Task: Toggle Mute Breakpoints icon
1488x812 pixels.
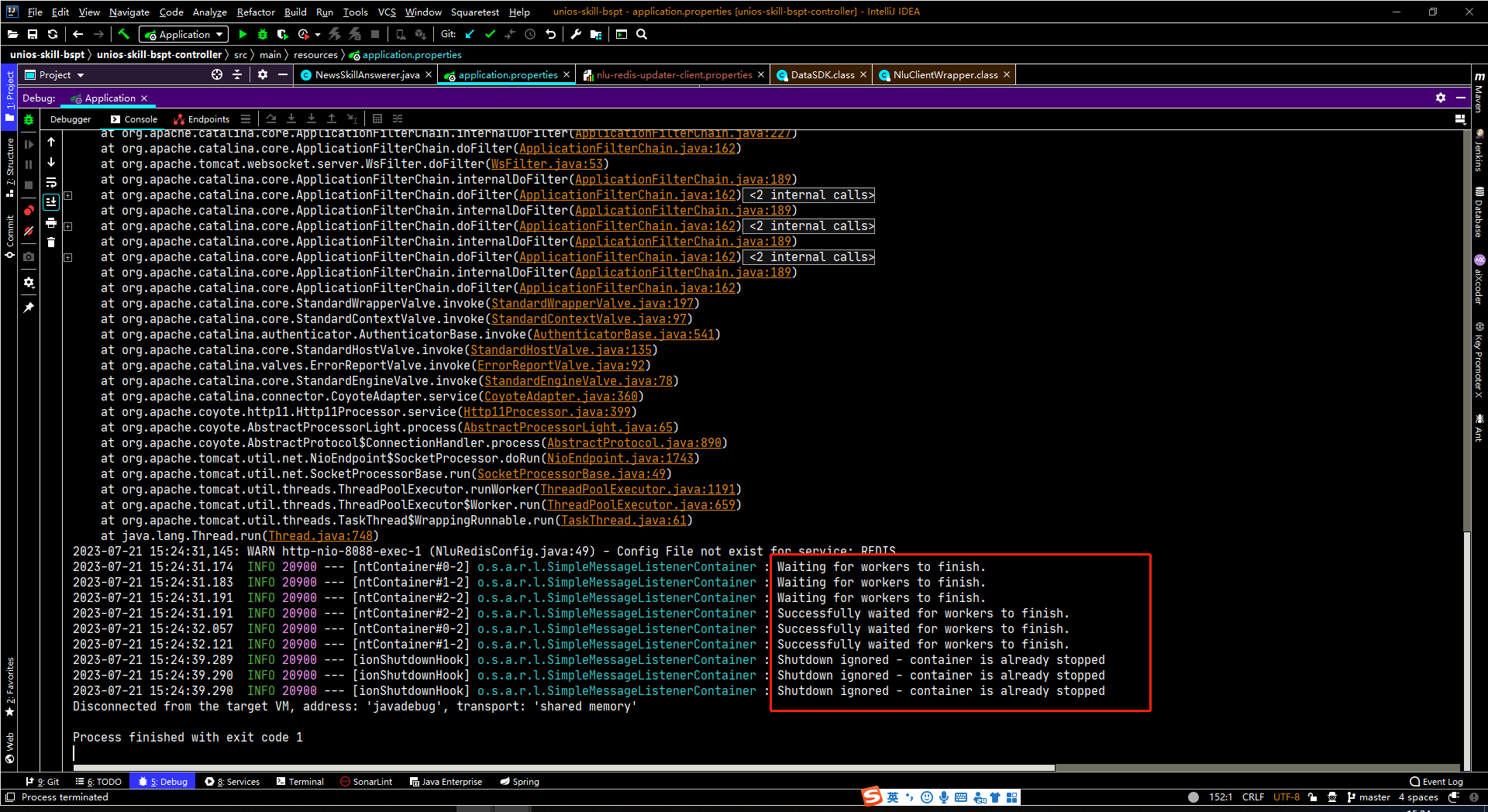Action: point(29,230)
